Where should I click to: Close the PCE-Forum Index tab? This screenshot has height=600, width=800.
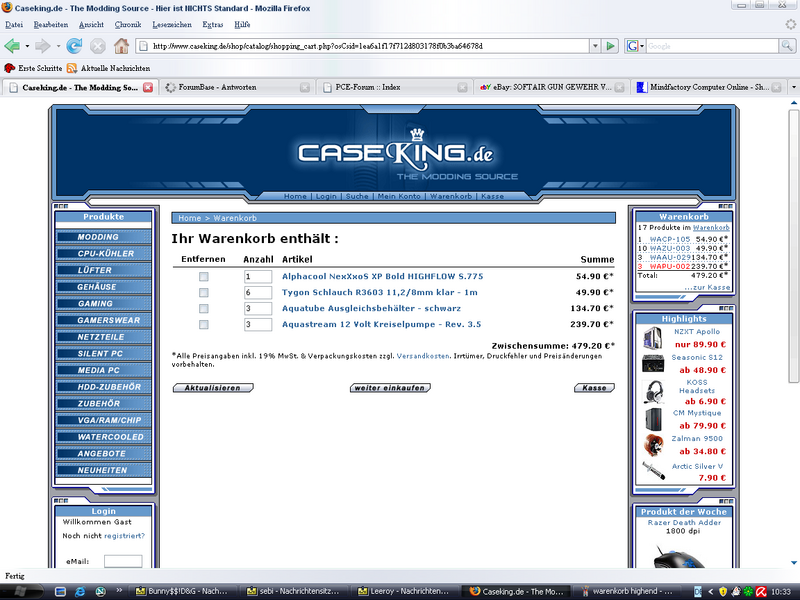tap(462, 88)
